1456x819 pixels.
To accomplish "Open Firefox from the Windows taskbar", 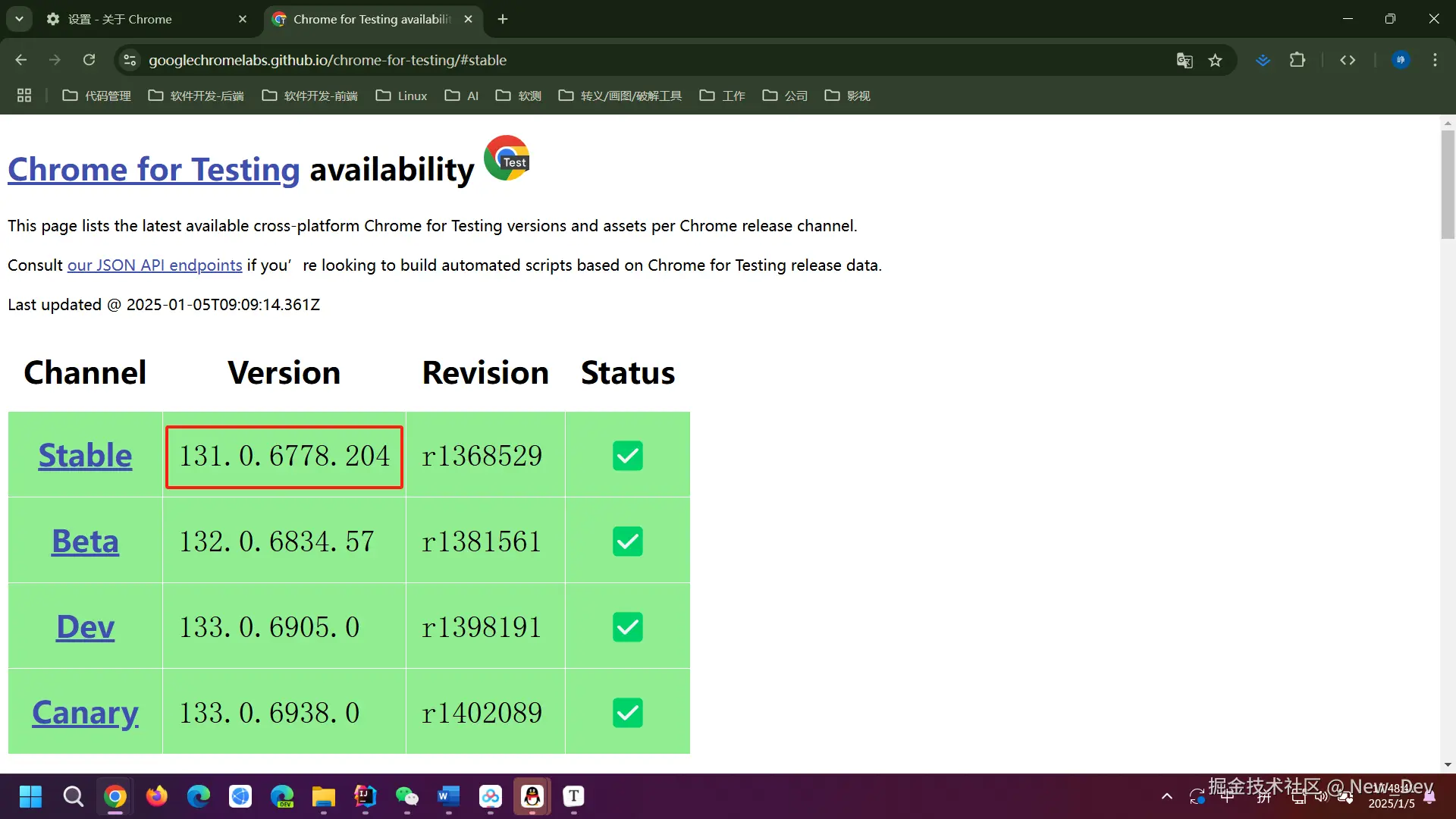I will 157,796.
